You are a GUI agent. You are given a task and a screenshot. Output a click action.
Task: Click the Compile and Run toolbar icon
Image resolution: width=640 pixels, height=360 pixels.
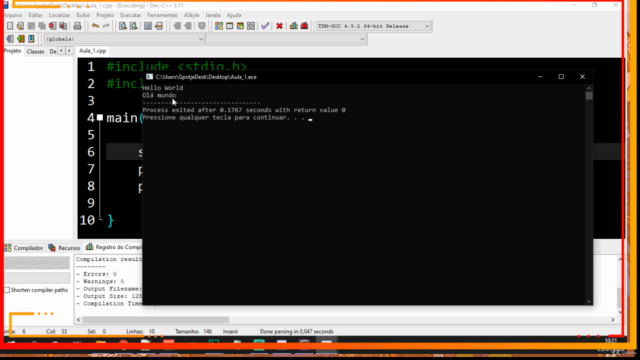240,26
